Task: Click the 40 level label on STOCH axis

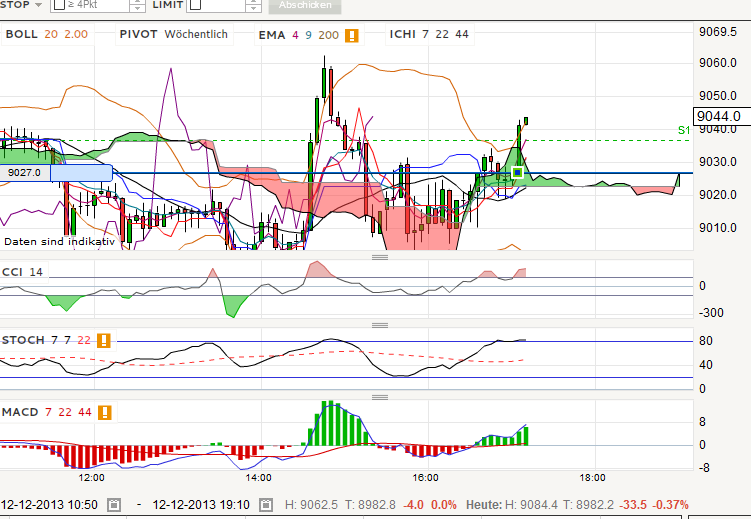Action: [705, 365]
